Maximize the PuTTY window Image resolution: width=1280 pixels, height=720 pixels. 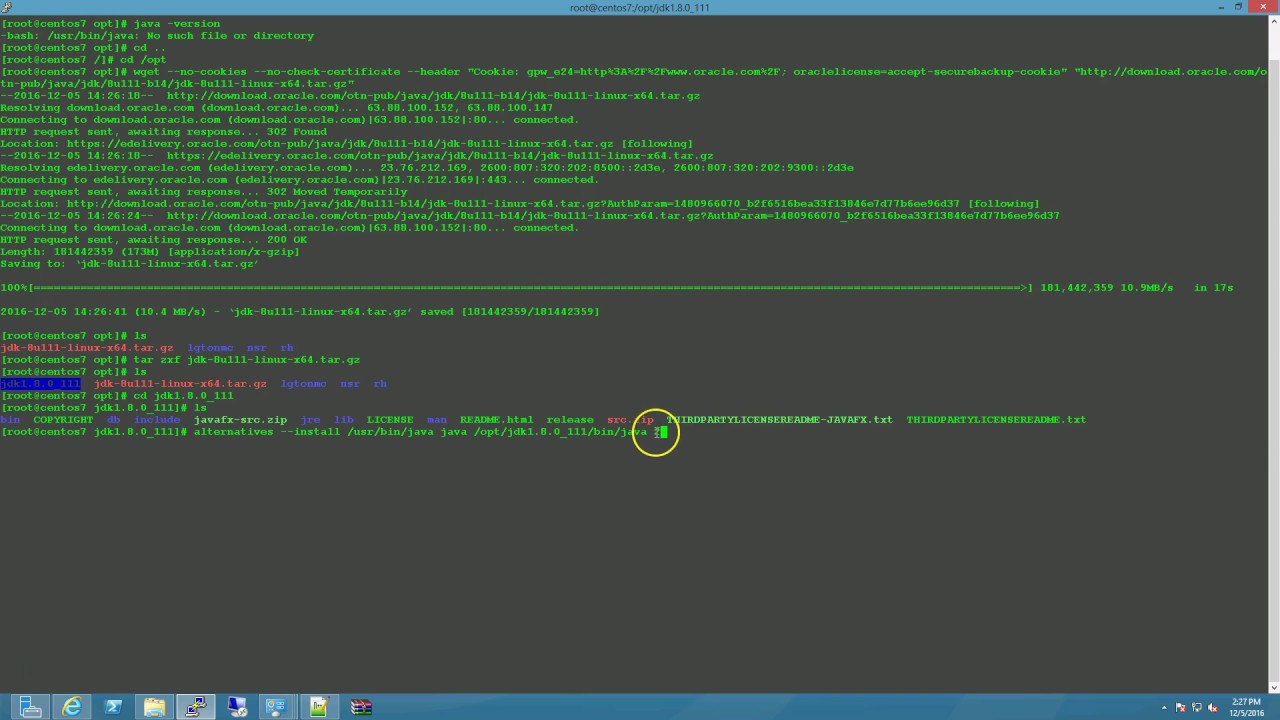[x=1239, y=7]
